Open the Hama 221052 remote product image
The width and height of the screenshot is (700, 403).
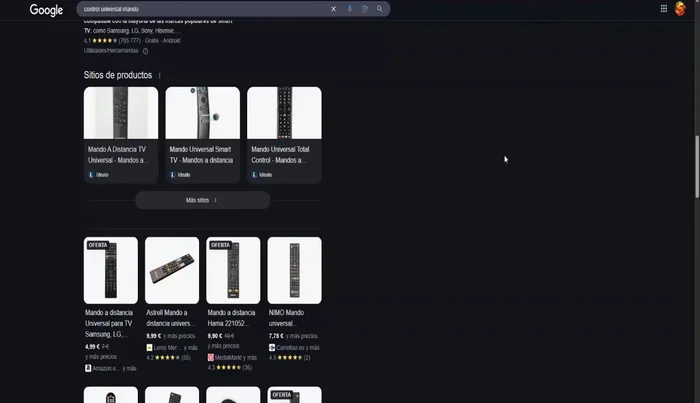coord(233,270)
